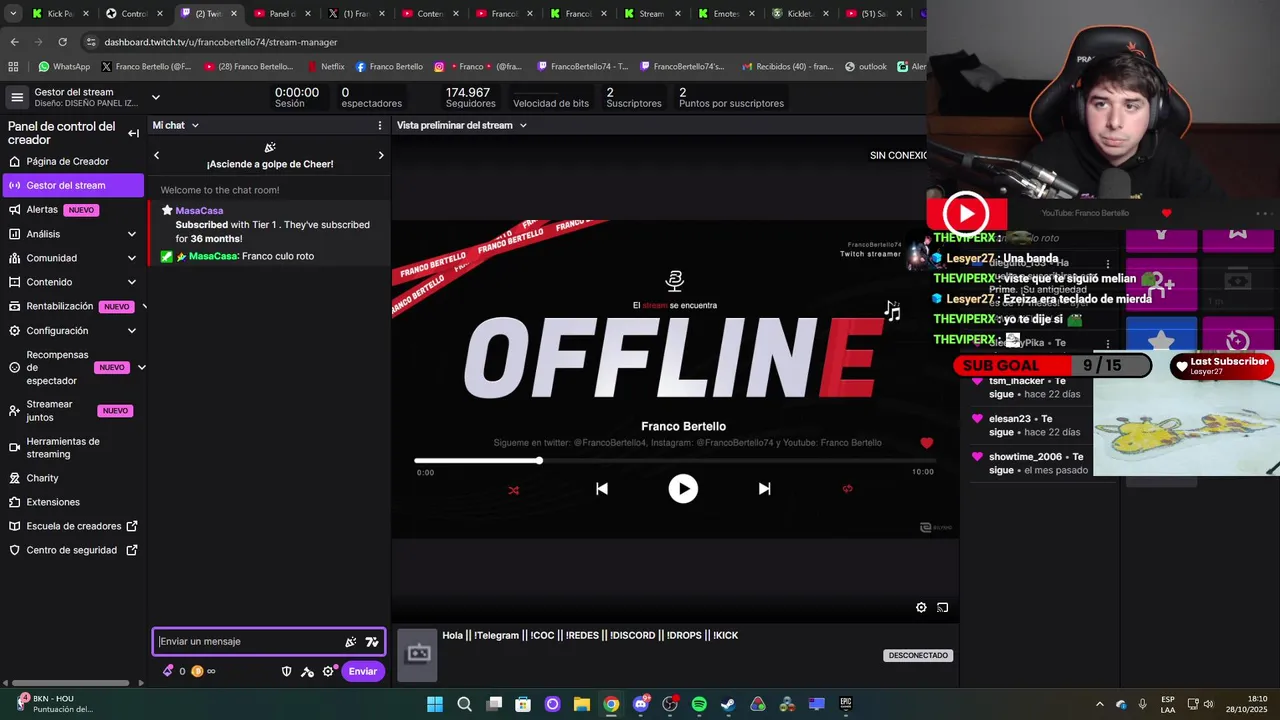Screen dimensions: 1280x720
Task: Expand Recompensas de espectador section
Action: (x=141, y=368)
